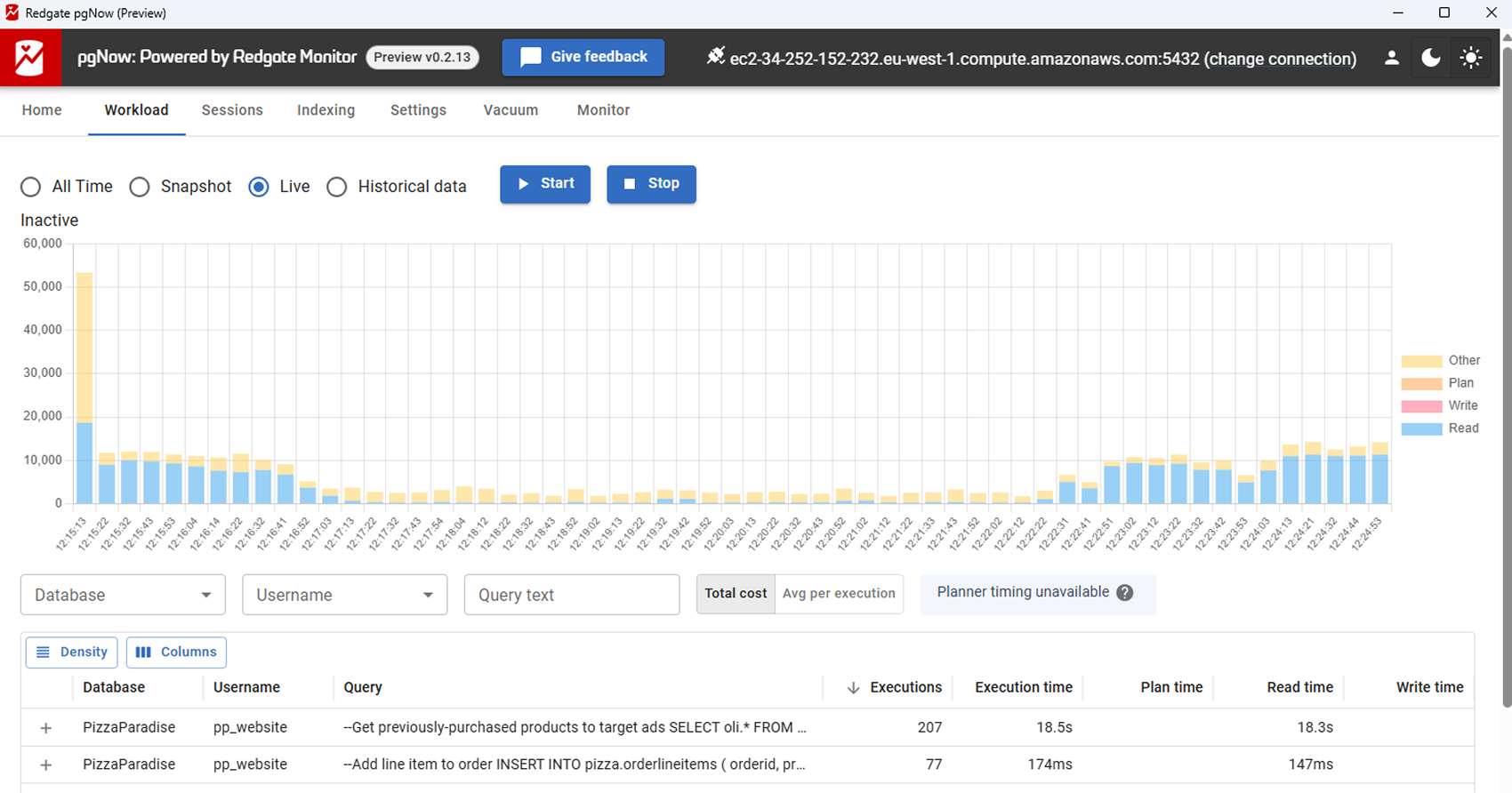Viewport: 1512px width, 793px height.
Task: Sort by the Execution time column header
Action: (1023, 687)
